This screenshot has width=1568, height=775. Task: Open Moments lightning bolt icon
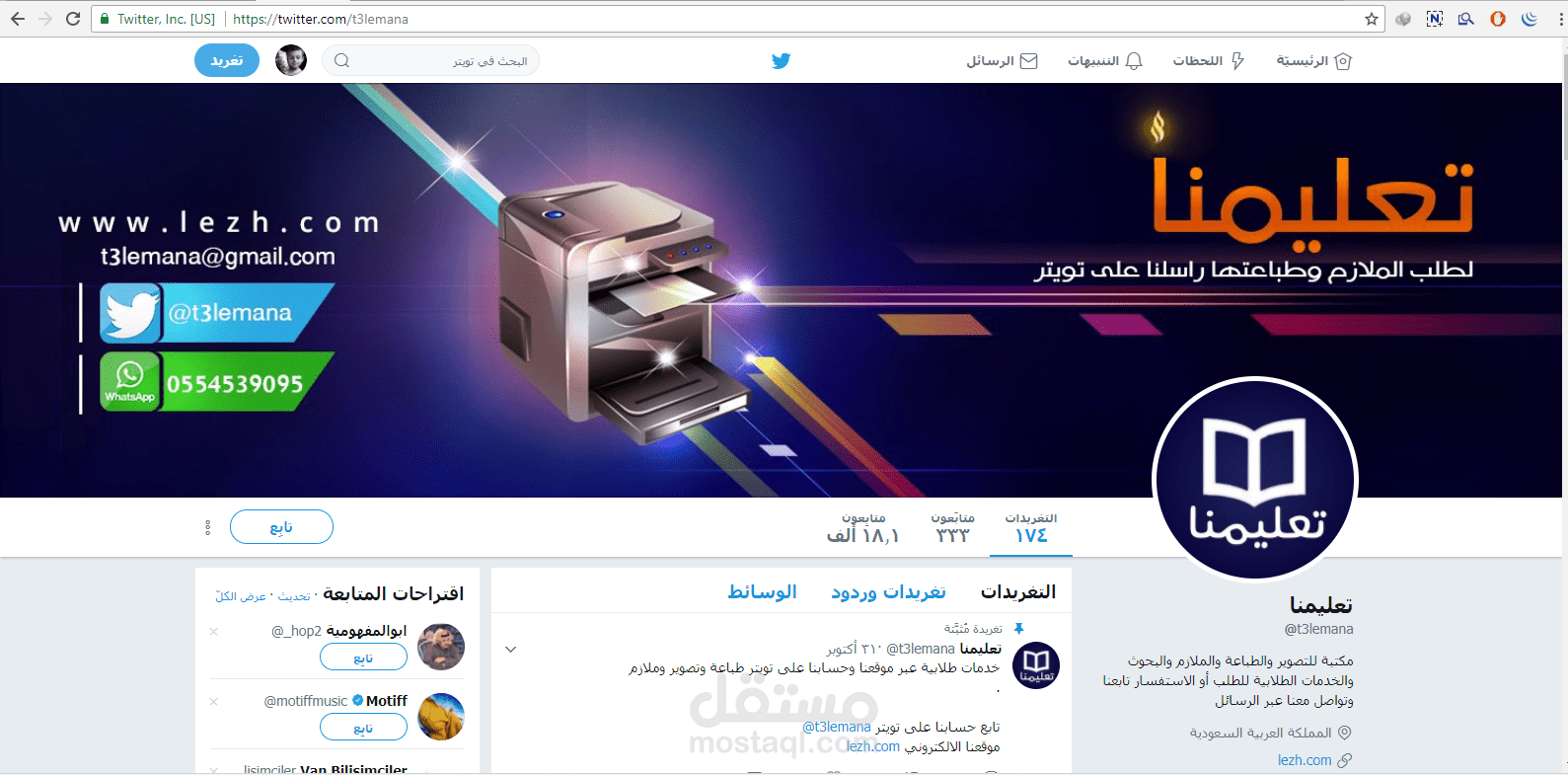[1237, 61]
